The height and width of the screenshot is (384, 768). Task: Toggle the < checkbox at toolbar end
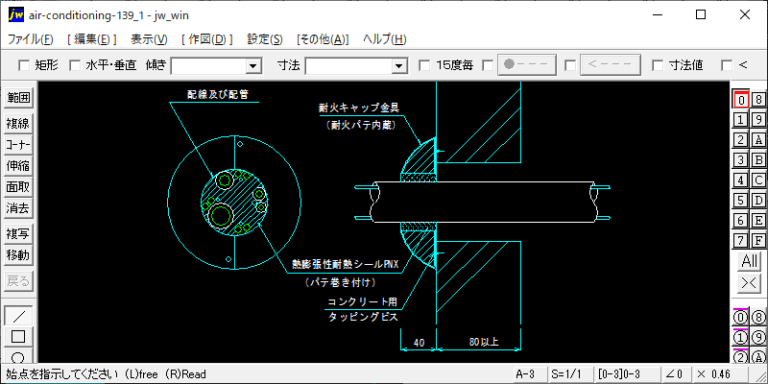tap(727, 65)
